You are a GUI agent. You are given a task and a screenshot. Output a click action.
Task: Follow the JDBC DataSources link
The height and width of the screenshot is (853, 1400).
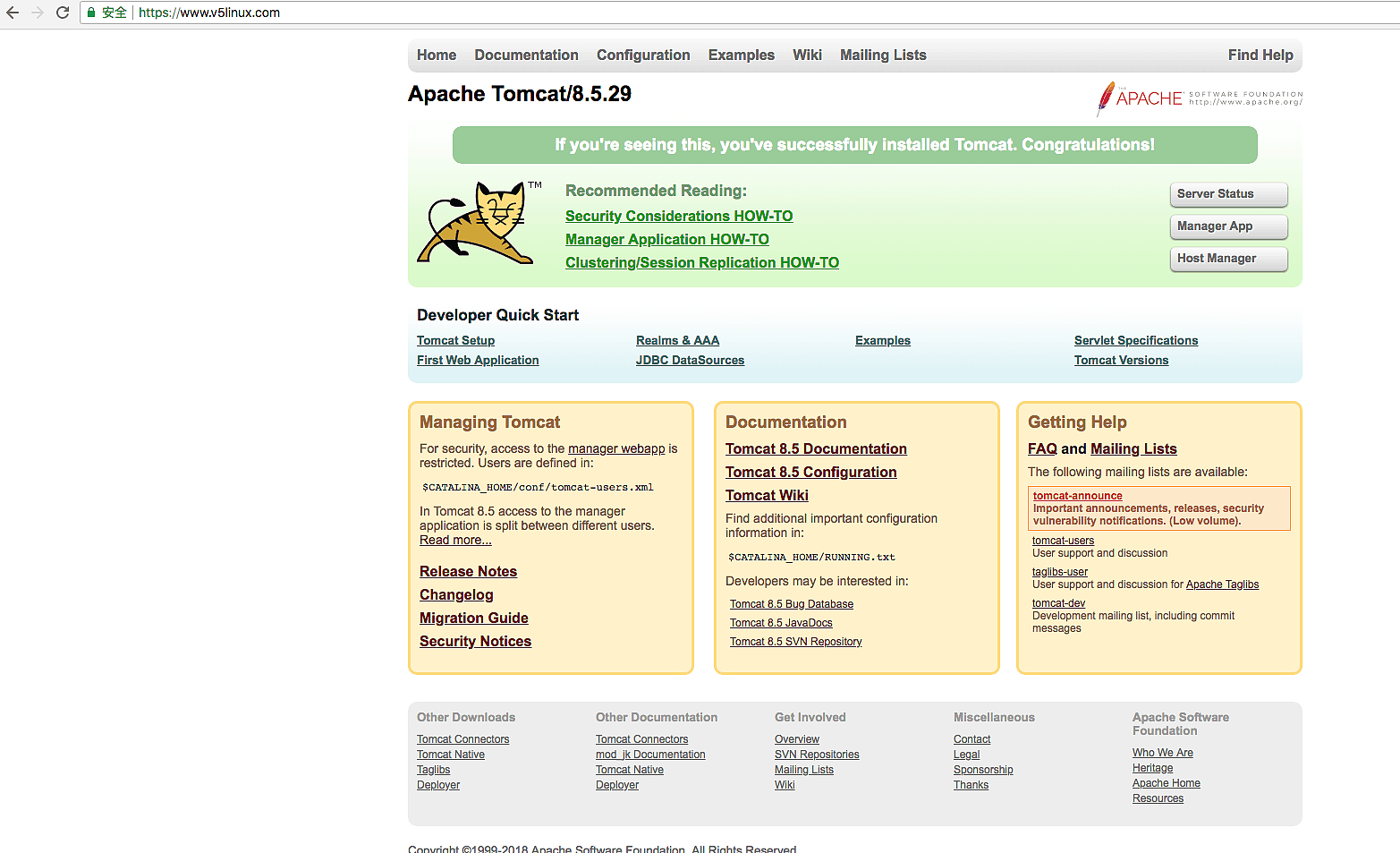point(690,361)
